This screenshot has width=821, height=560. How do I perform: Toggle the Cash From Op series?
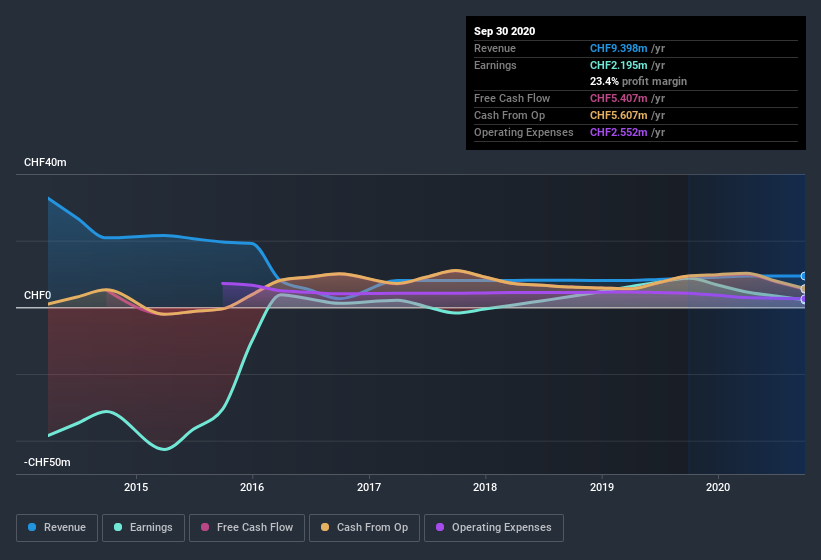(366, 527)
